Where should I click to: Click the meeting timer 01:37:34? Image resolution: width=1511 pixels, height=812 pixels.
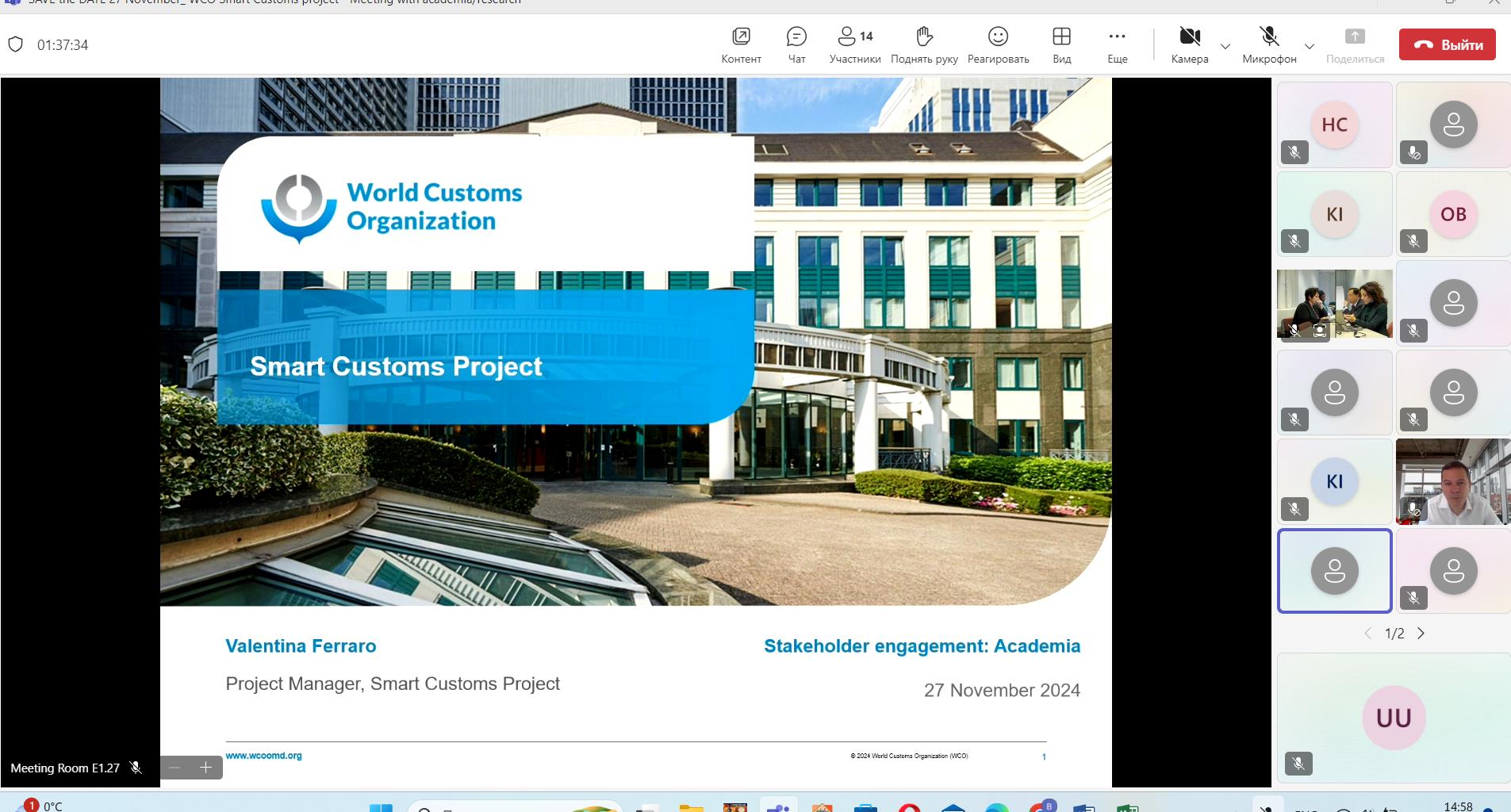pyautogui.click(x=63, y=45)
